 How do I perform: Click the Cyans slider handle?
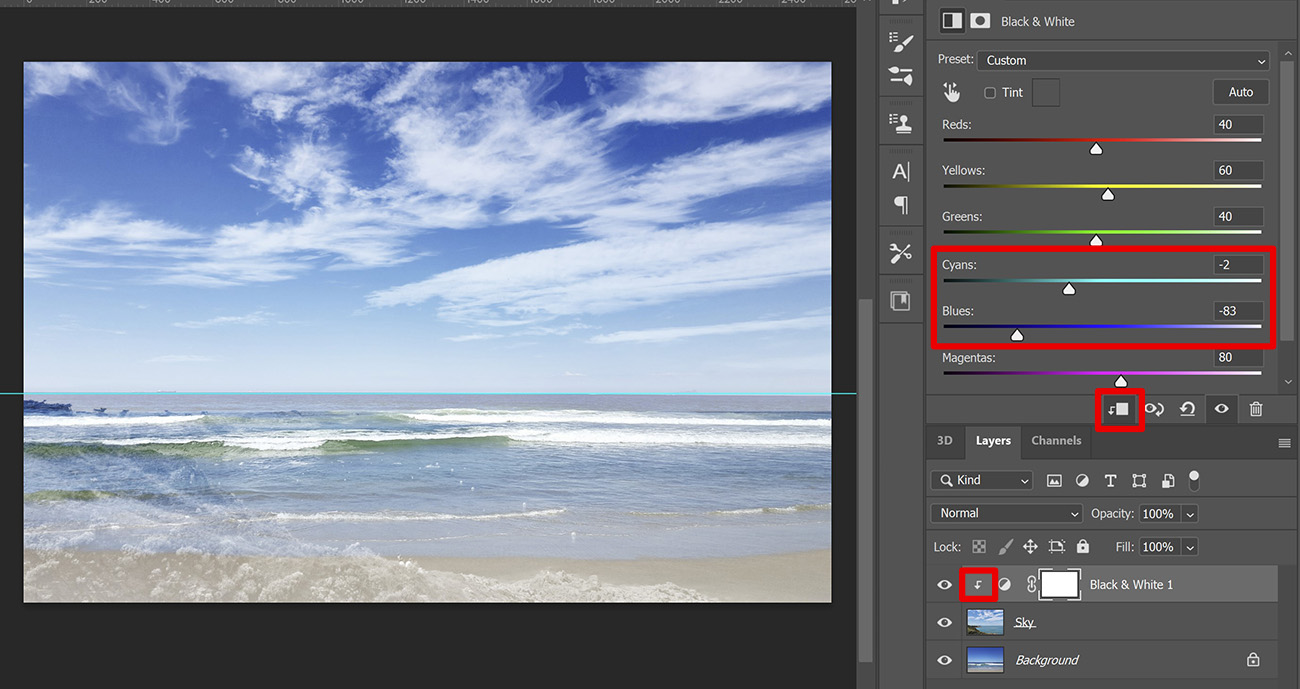pyautogui.click(x=1069, y=289)
